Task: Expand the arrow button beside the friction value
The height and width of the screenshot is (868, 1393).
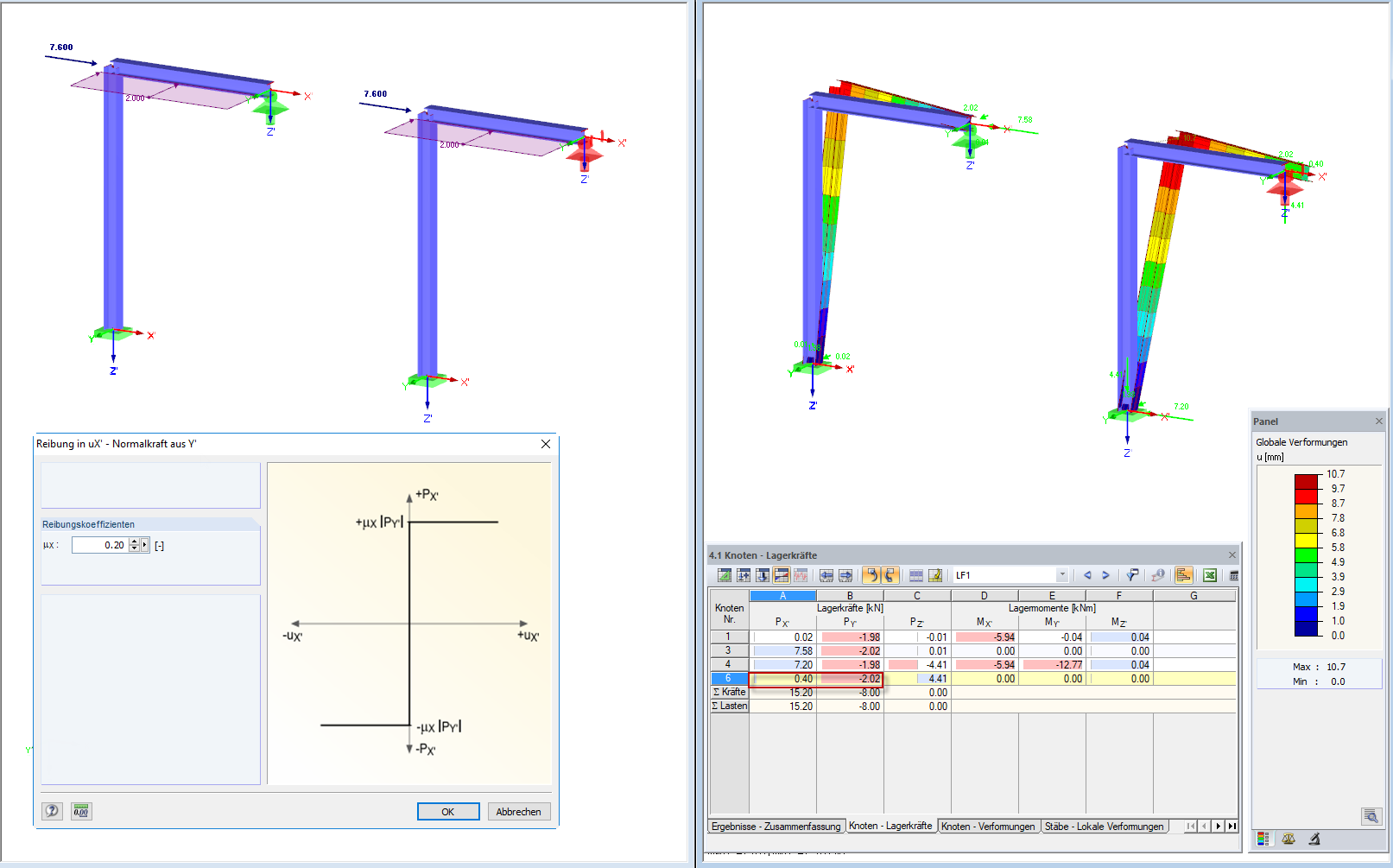Action: tap(145, 545)
